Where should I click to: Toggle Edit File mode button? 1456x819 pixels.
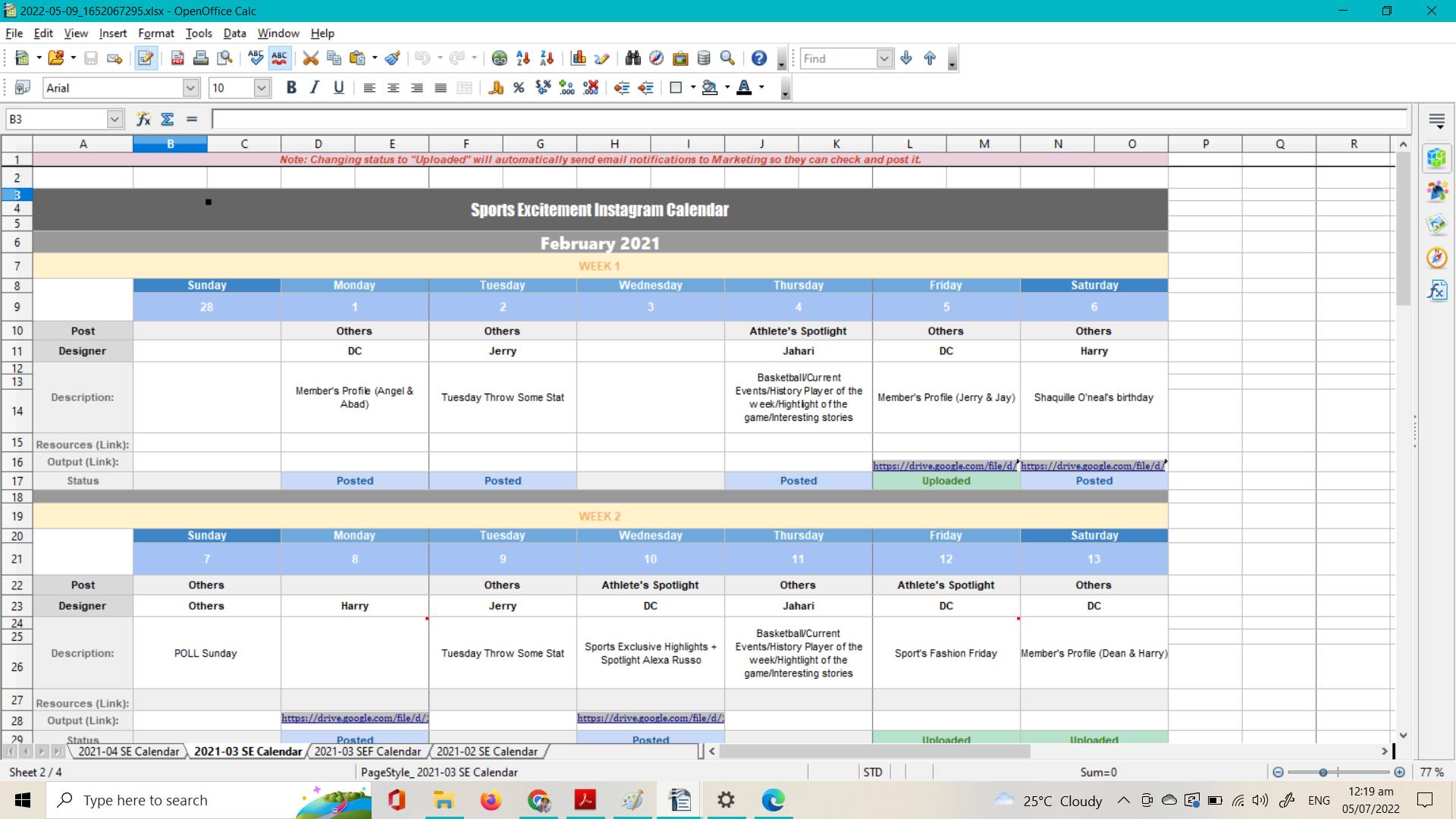click(146, 58)
